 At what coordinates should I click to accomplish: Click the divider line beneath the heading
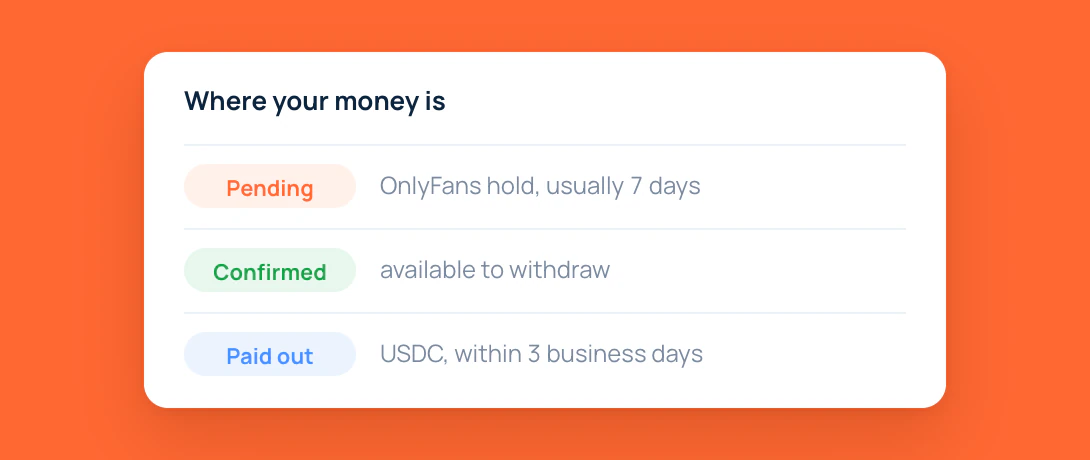pyautogui.click(x=545, y=145)
